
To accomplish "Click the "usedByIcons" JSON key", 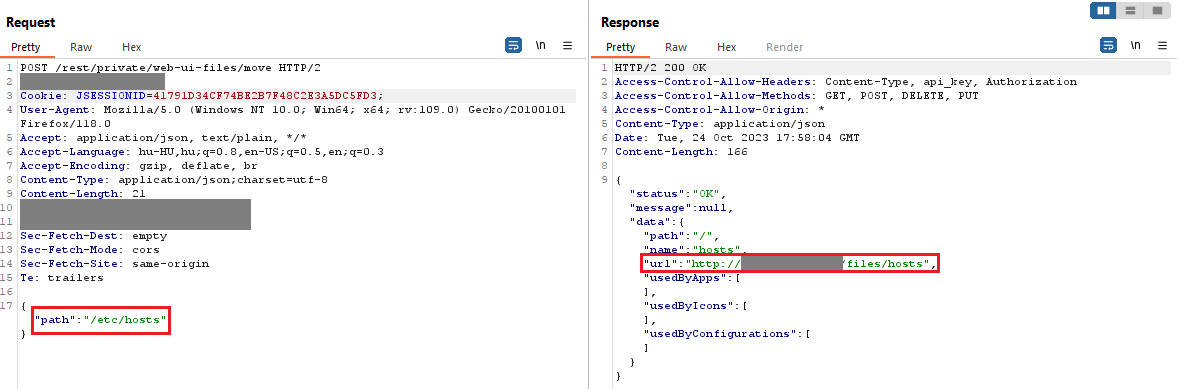I will tap(688, 306).
